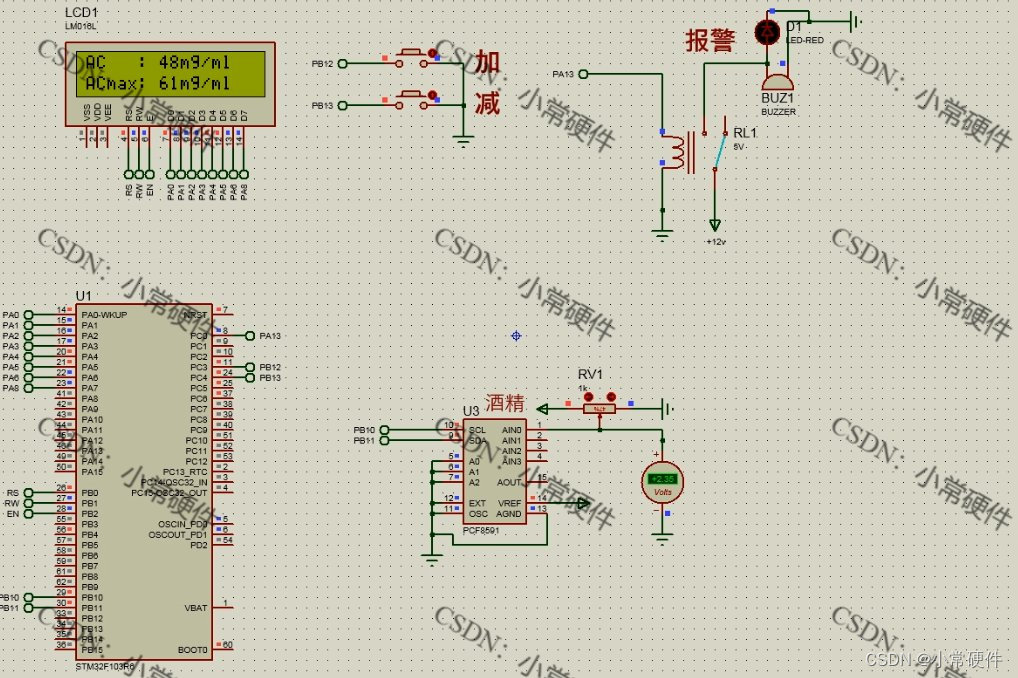Viewport: 1018px width, 678px height.
Task: Click RV1's right red adjustment dot
Action: coord(611,396)
